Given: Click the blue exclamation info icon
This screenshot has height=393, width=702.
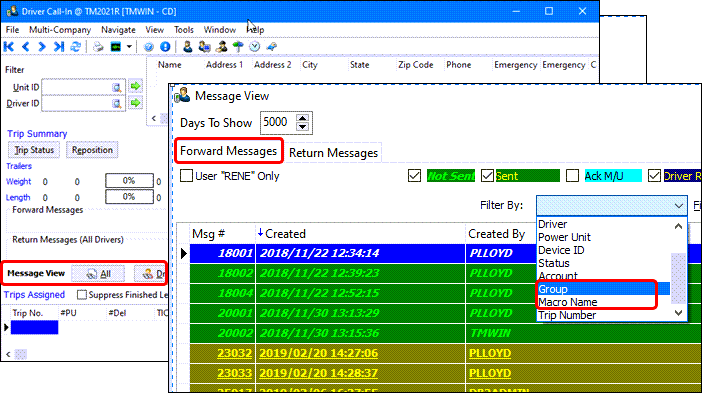Looking at the screenshot, I should coord(165,47).
